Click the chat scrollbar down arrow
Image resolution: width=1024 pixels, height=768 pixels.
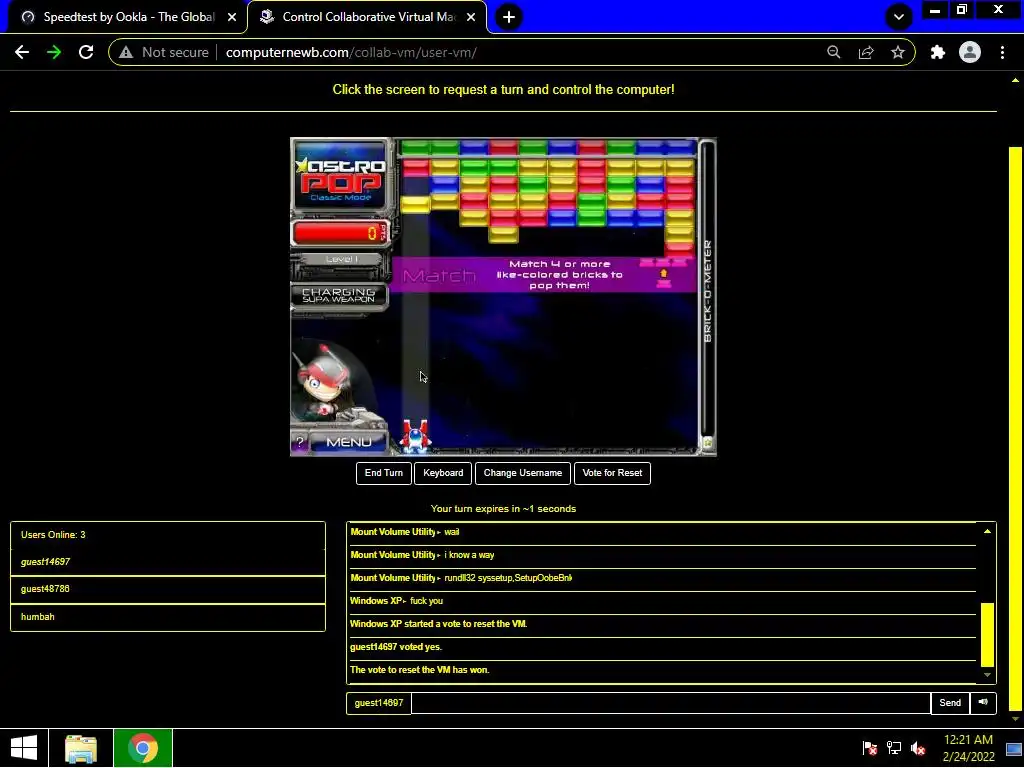(987, 675)
